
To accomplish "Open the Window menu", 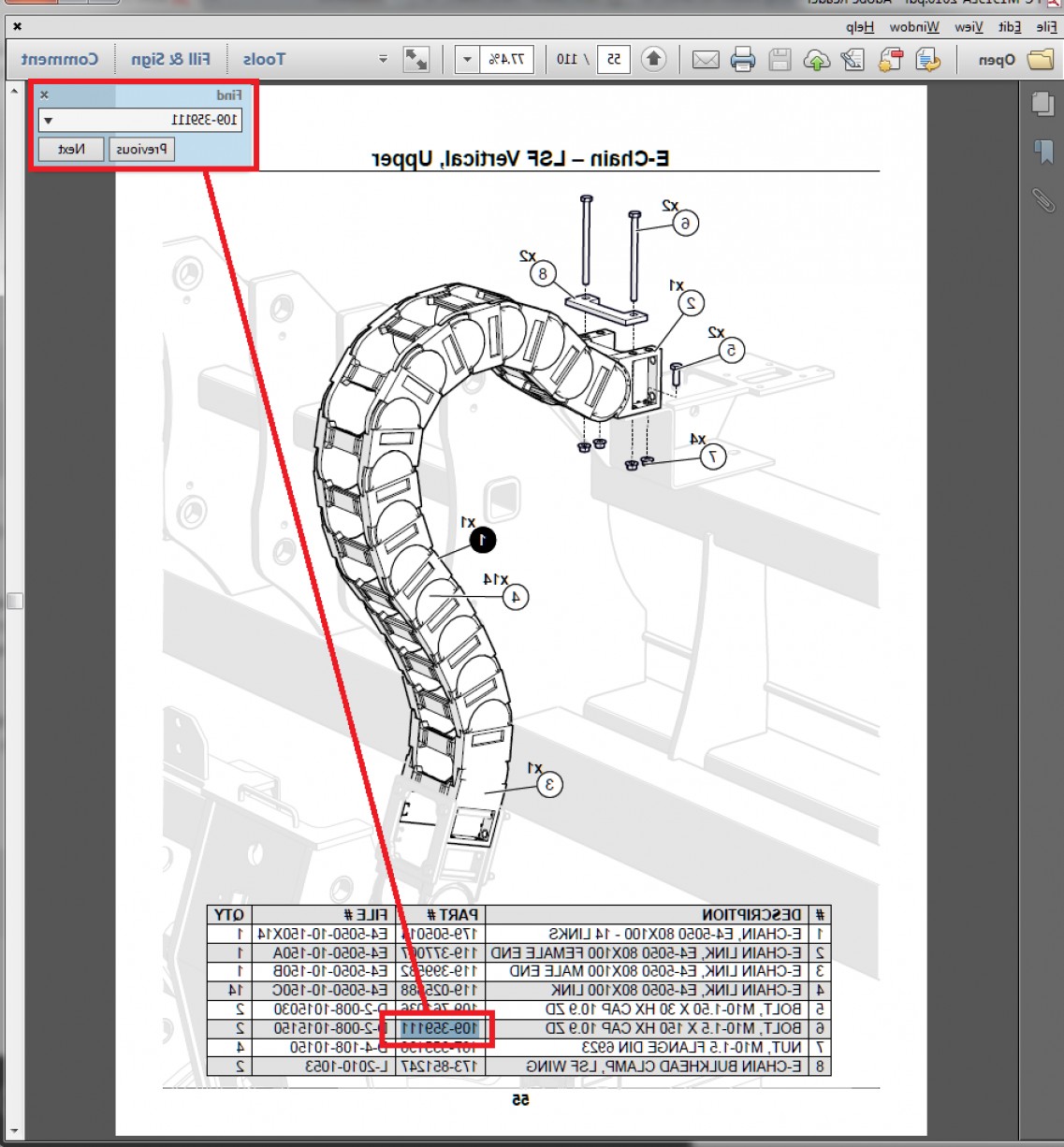I will [914, 27].
